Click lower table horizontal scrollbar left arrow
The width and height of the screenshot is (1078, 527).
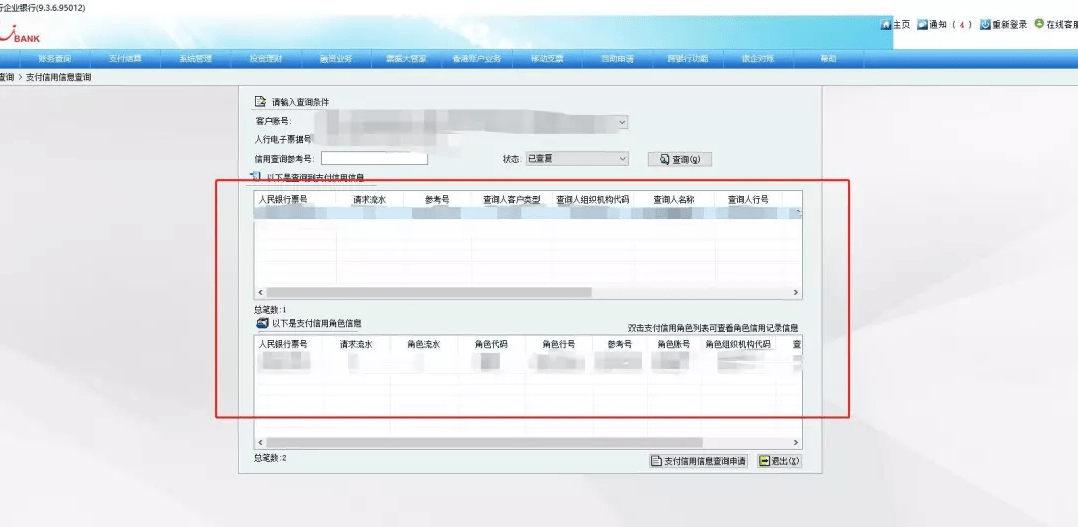coord(261,443)
